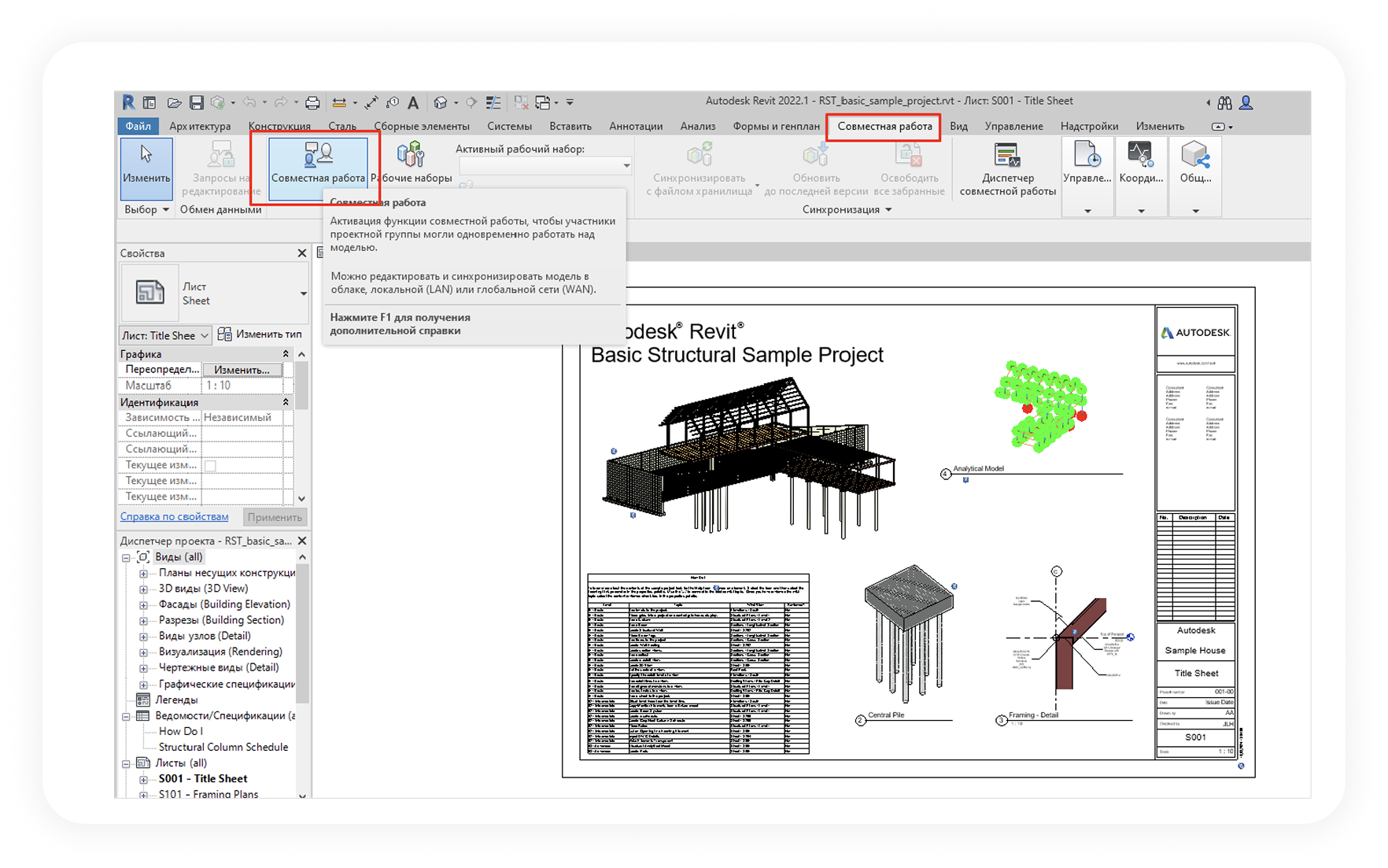Expand the 3D виды tree node
This screenshot has height=868, width=1388.
143,589
